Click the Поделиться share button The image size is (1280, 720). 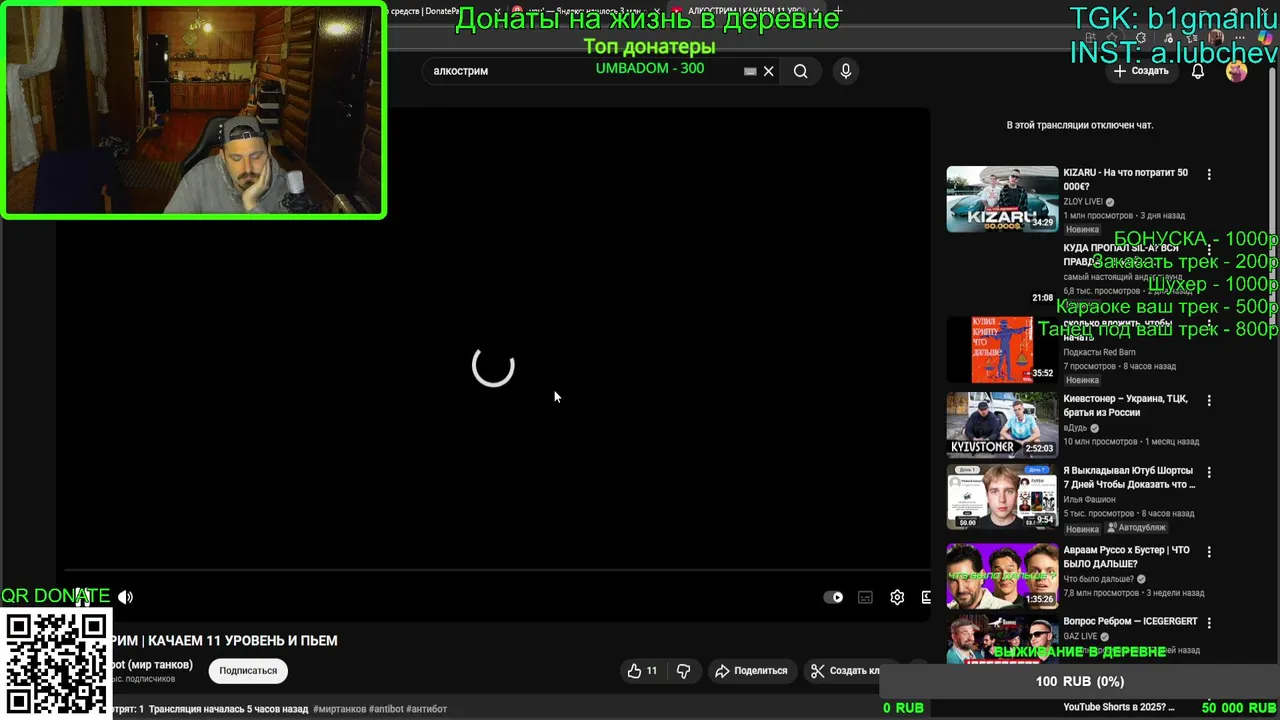751,671
